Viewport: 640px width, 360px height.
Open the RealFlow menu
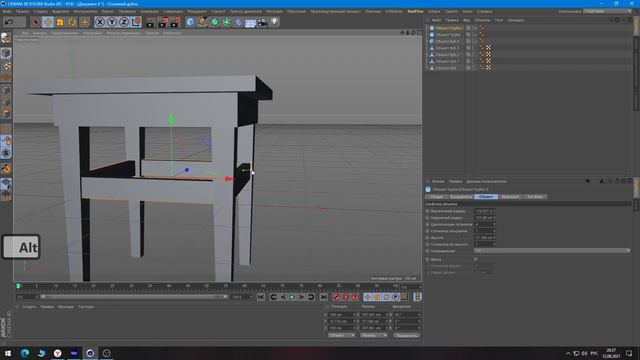coord(415,11)
